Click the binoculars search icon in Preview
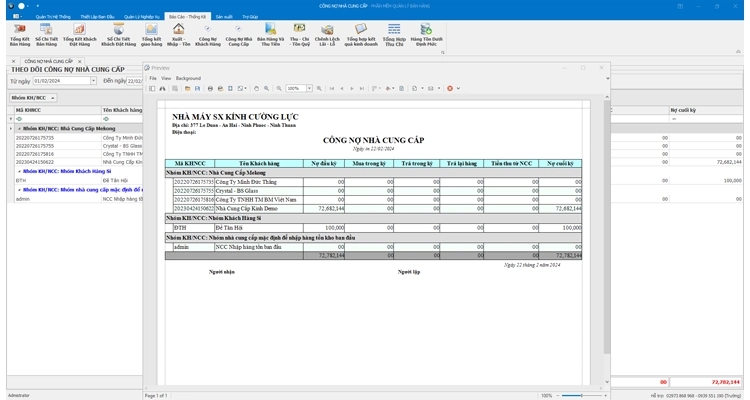The width and height of the screenshot is (750, 400). pyautogui.click(x=164, y=88)
